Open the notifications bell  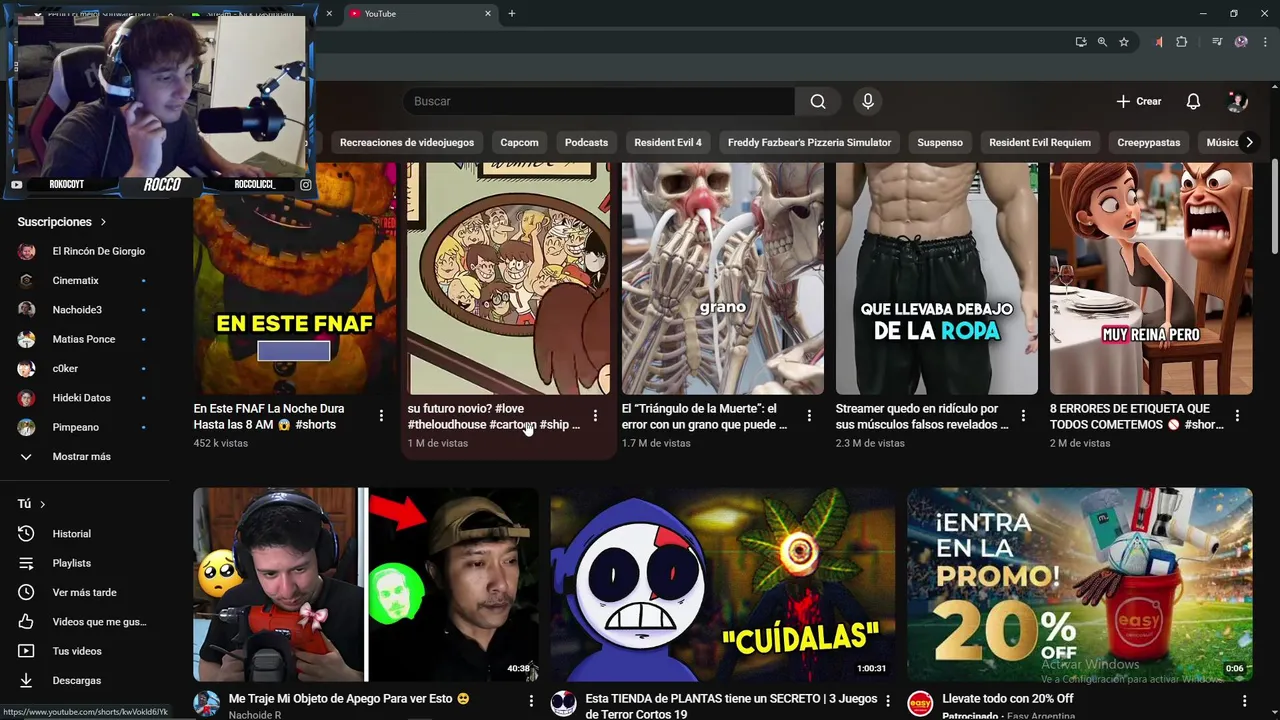click(x=1193, y=101)
